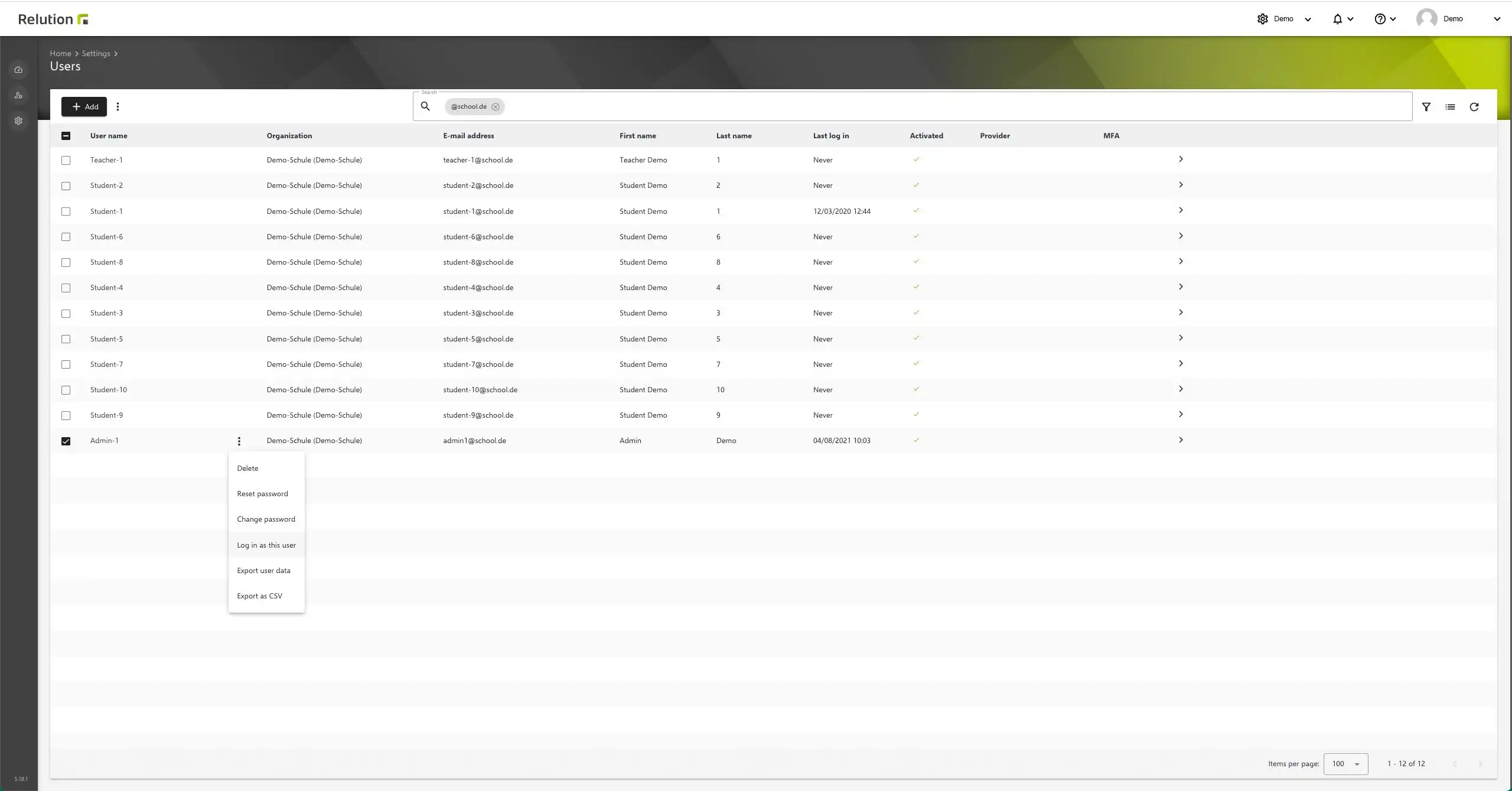Open the more options menu beside Add
Viewport: 1512px width, 791px height.
click(x=118, y=107)
